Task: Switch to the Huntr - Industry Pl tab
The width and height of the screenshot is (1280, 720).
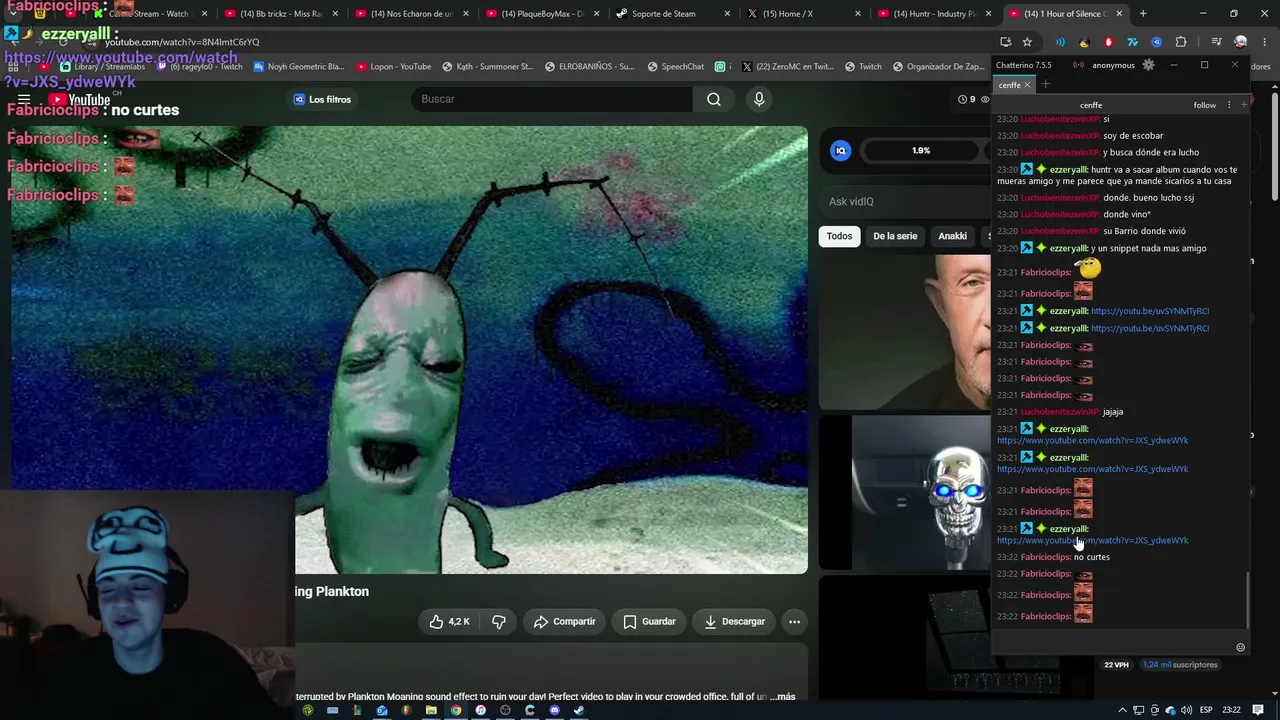Action: [x=935, y=14]
